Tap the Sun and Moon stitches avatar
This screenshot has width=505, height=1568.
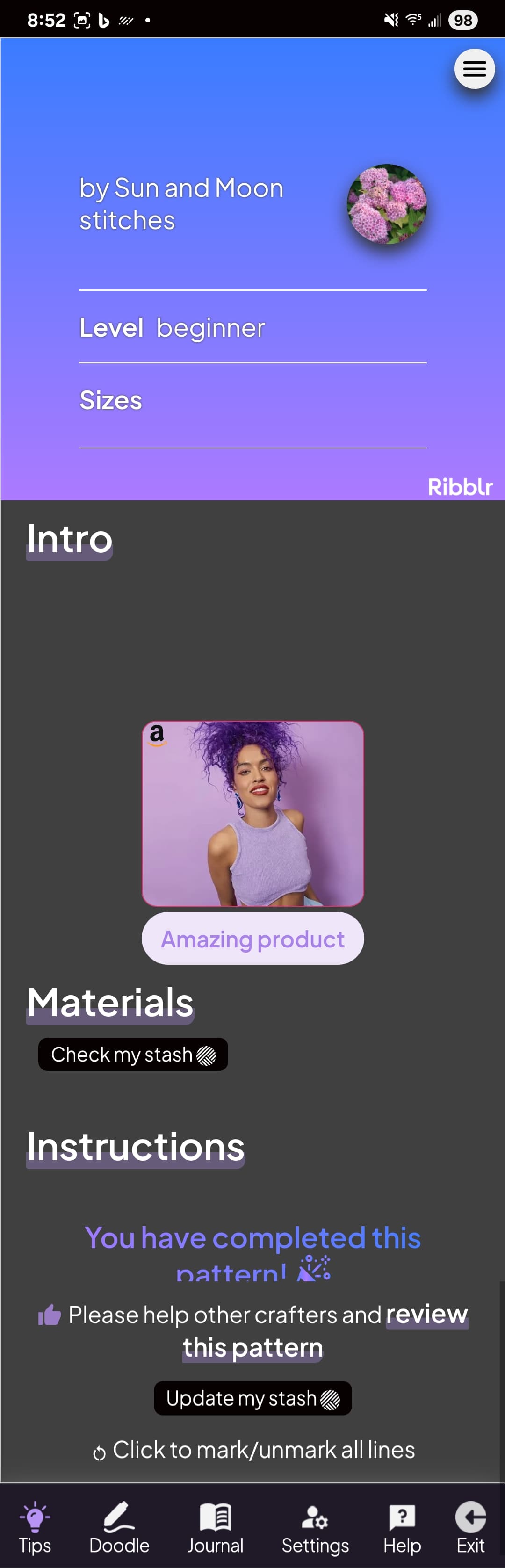(386, 204)
